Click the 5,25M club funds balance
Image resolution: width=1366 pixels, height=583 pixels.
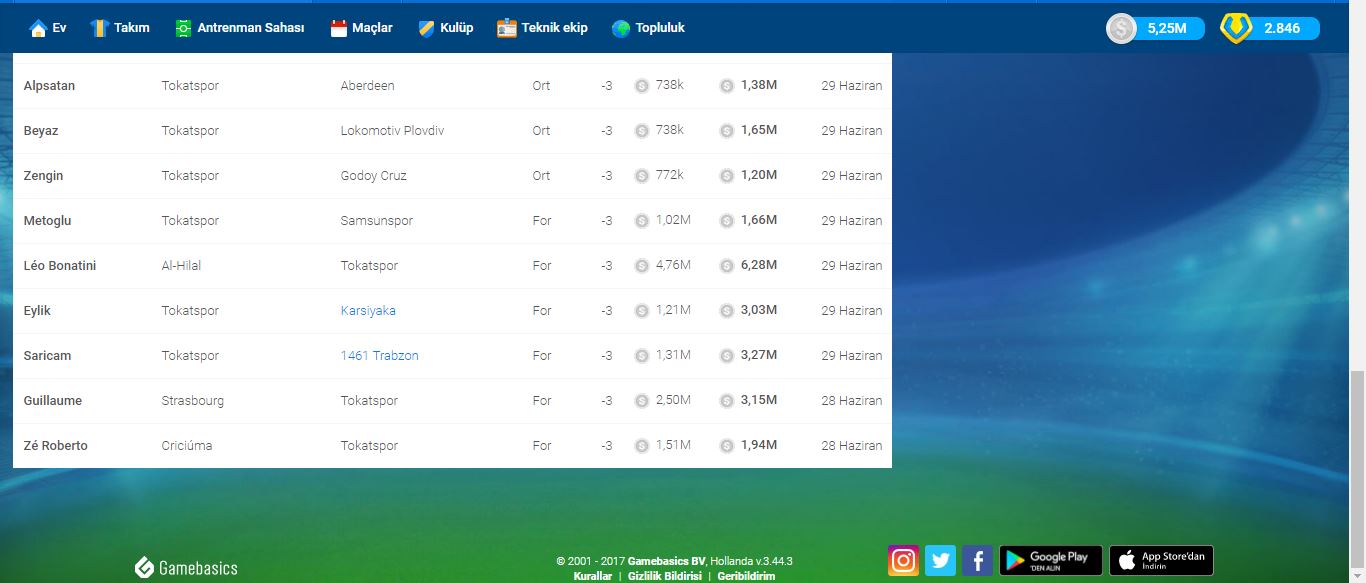pos(1167,28)
